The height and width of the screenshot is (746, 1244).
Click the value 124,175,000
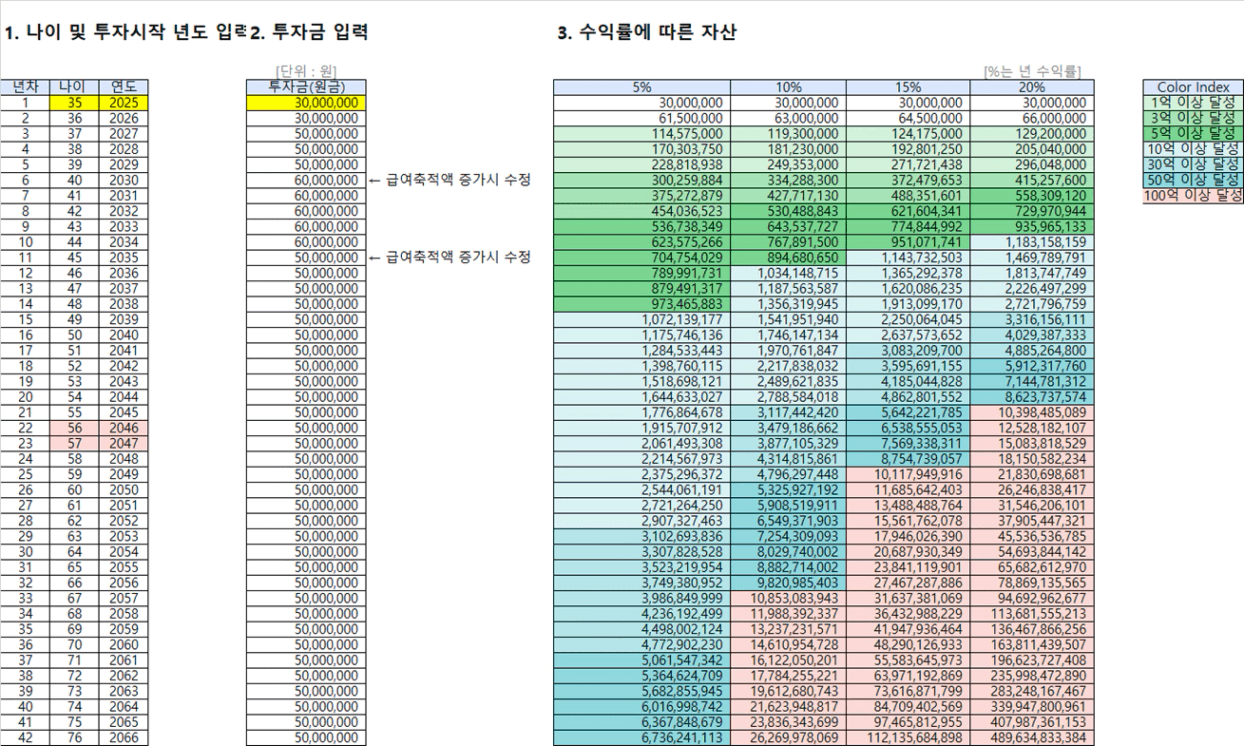click(908, 133)
